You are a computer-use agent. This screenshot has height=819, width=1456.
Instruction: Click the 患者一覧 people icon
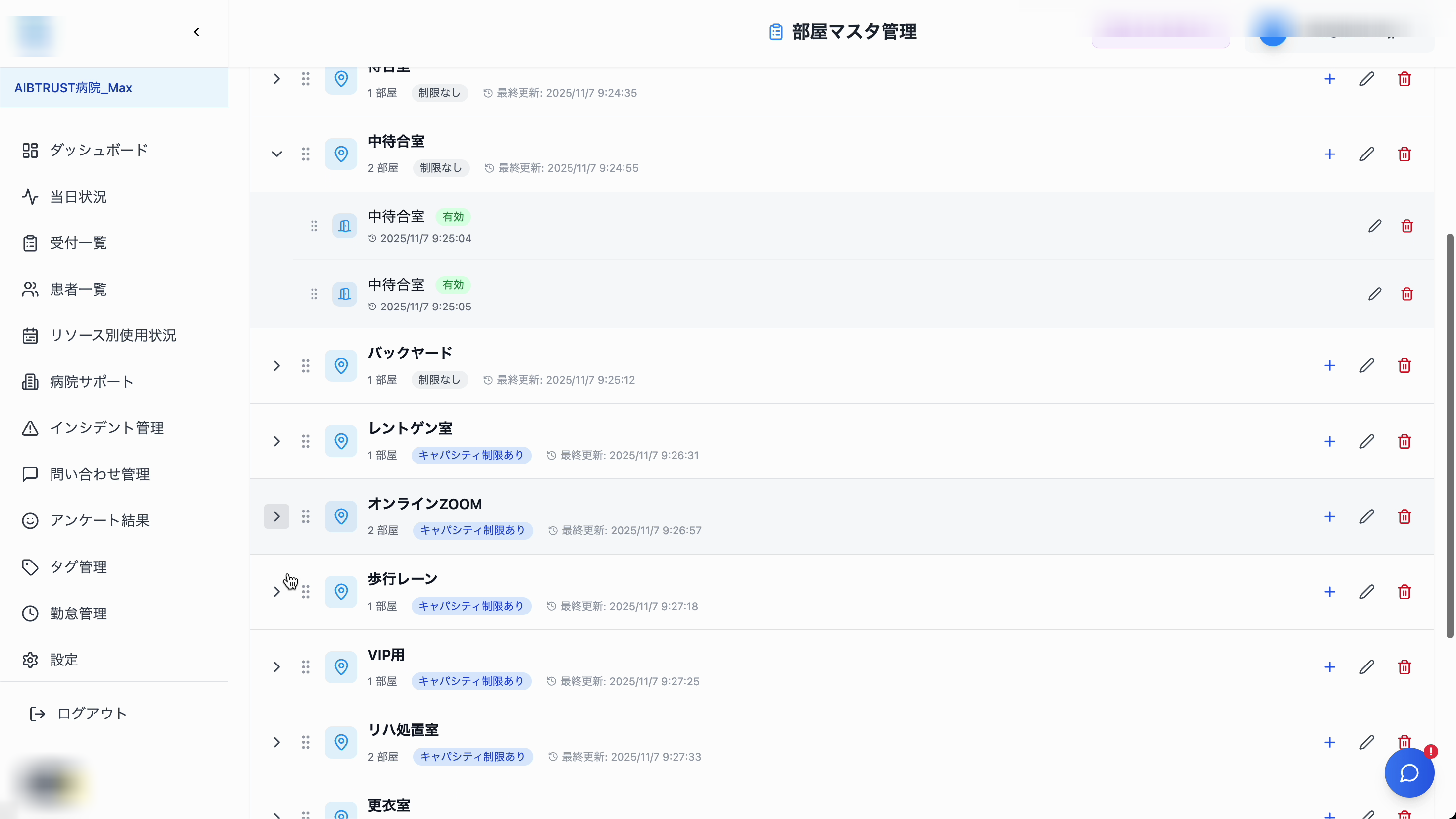click(x=30, y=289)
